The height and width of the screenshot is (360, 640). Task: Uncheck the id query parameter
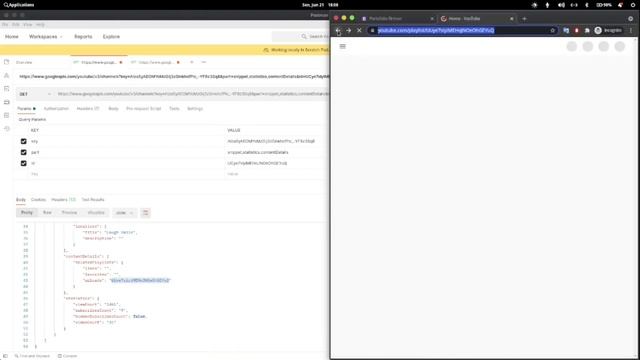click(x=23, y=163)
